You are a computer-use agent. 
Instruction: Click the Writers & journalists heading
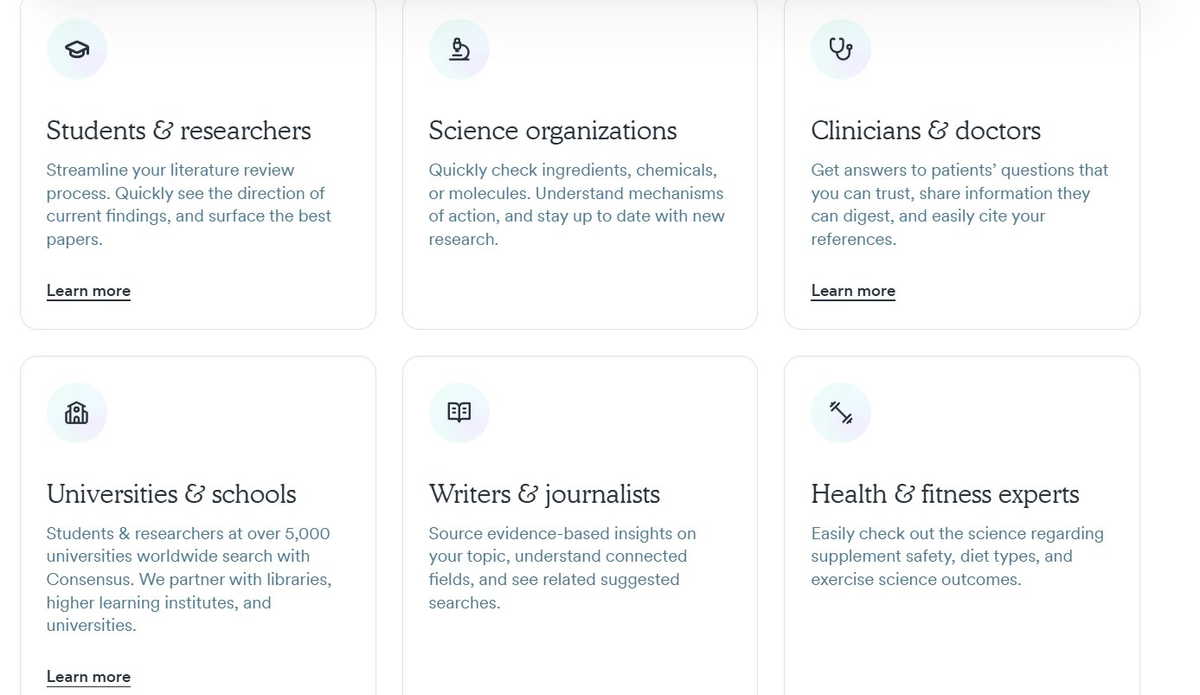click(545, 494)
